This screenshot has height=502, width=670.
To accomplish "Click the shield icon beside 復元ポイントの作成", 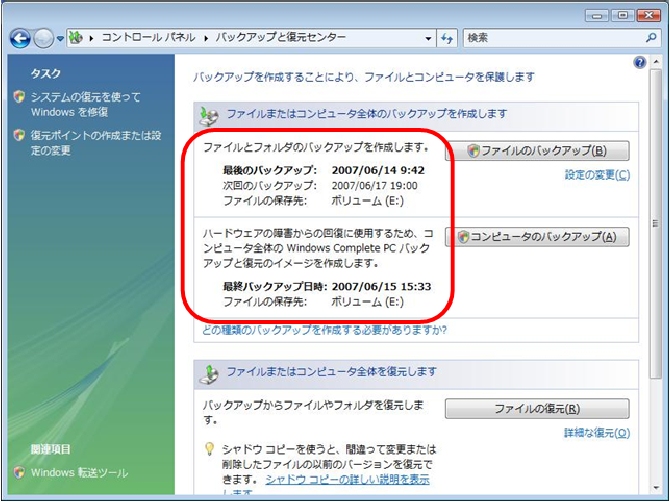I will point(19,136).
